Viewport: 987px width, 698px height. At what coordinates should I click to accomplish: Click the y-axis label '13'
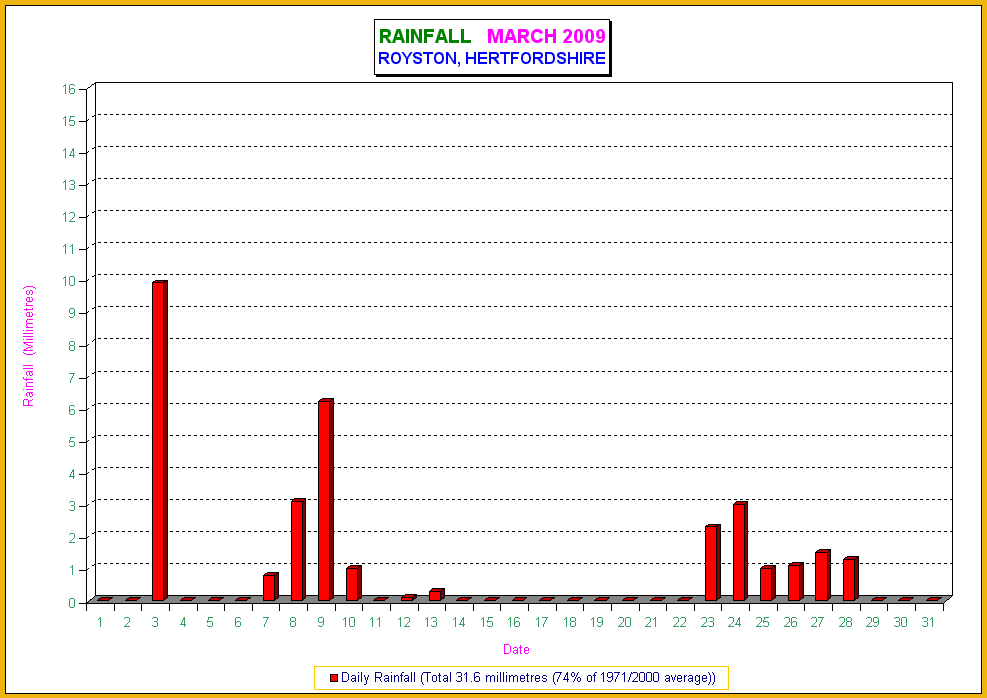(69, 185)
